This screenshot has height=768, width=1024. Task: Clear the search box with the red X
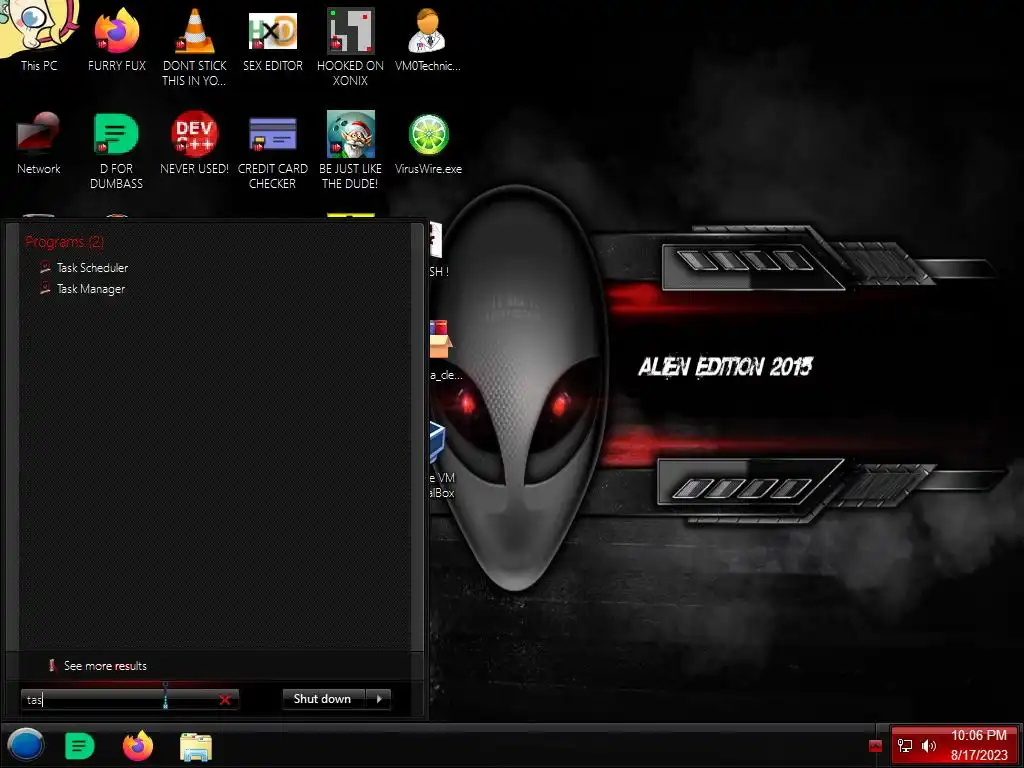click(225, 699)
